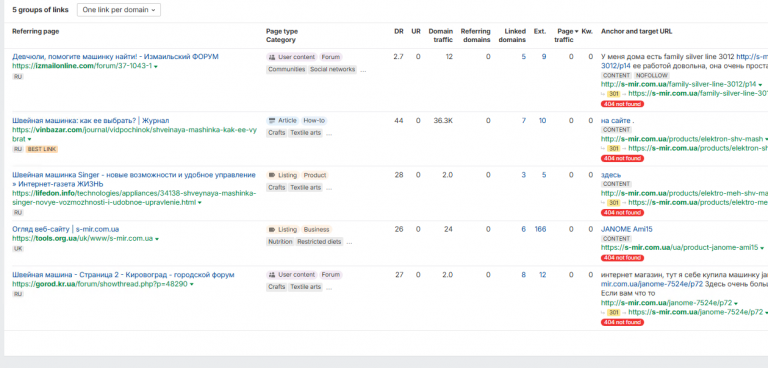The image size is (768, 368).
Task: Click the UK language tag under tools.org.ua
Action: pyautogui.click(x=18, y=249)
